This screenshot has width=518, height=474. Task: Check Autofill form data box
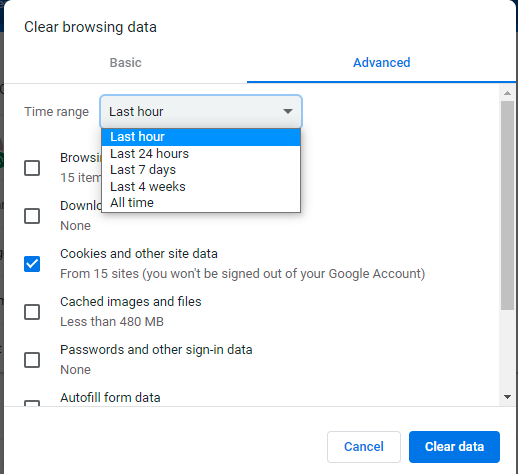pos(32,403)
